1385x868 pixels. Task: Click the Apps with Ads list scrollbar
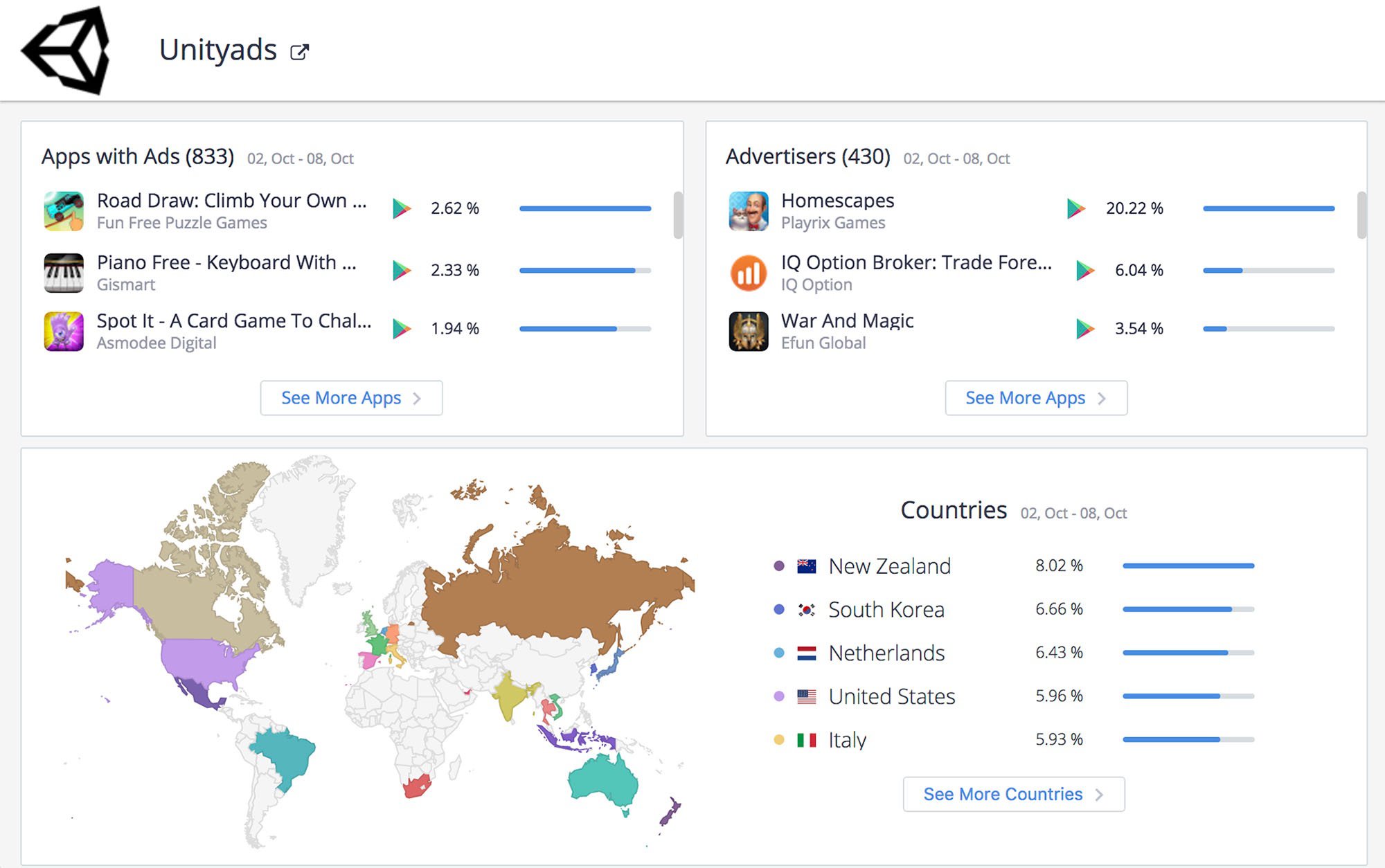[x=678, y=215]
